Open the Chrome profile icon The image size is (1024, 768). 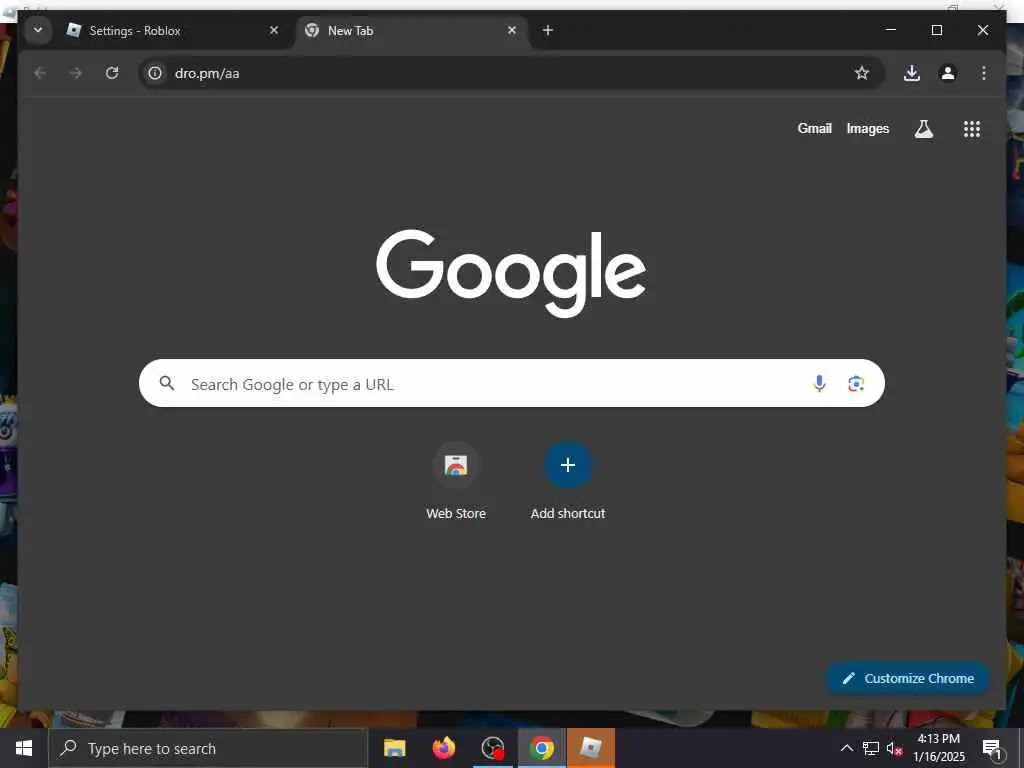tap(948, 73)
